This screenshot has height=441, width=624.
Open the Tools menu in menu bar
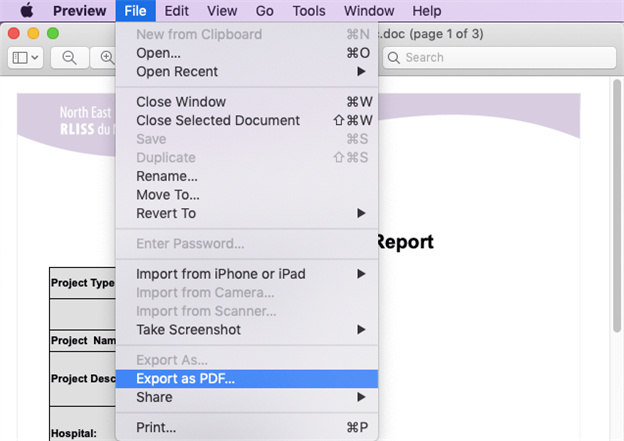pos(309,11)
